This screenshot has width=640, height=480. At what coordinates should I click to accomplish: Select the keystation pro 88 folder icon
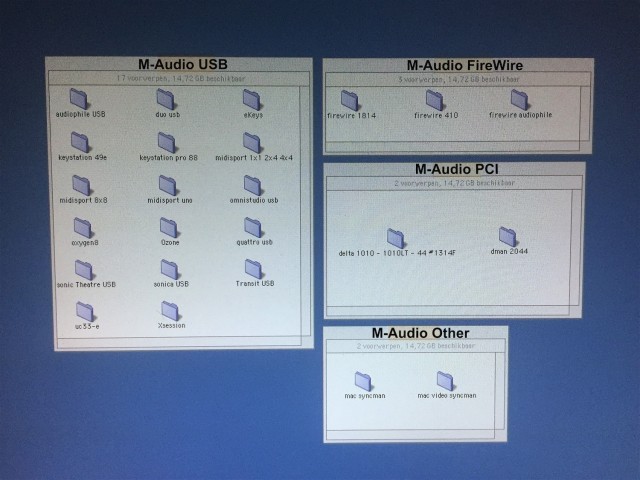[x=167, y=142]
